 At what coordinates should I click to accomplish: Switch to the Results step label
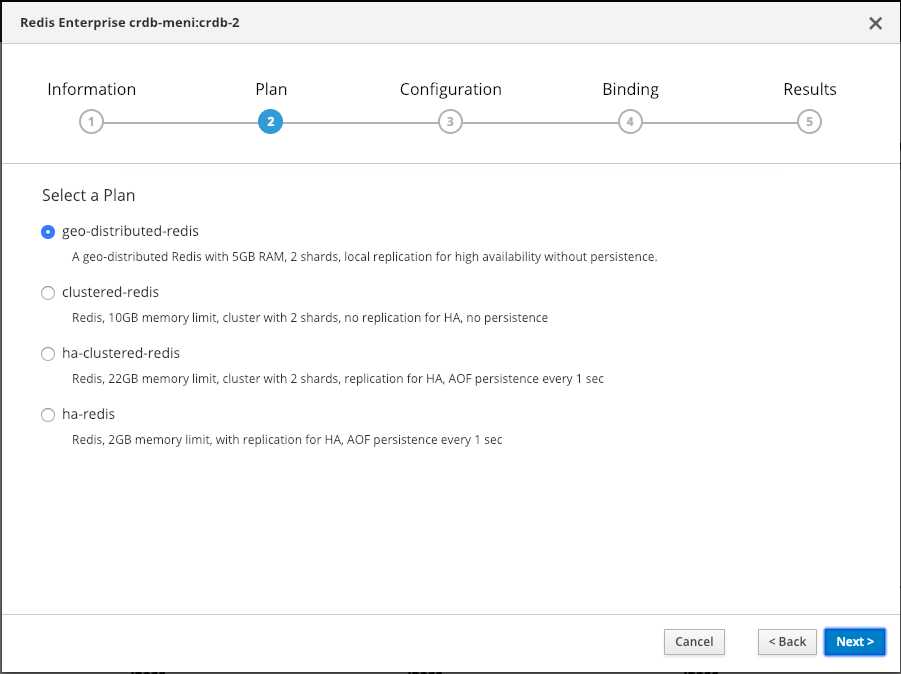[809, 90]
